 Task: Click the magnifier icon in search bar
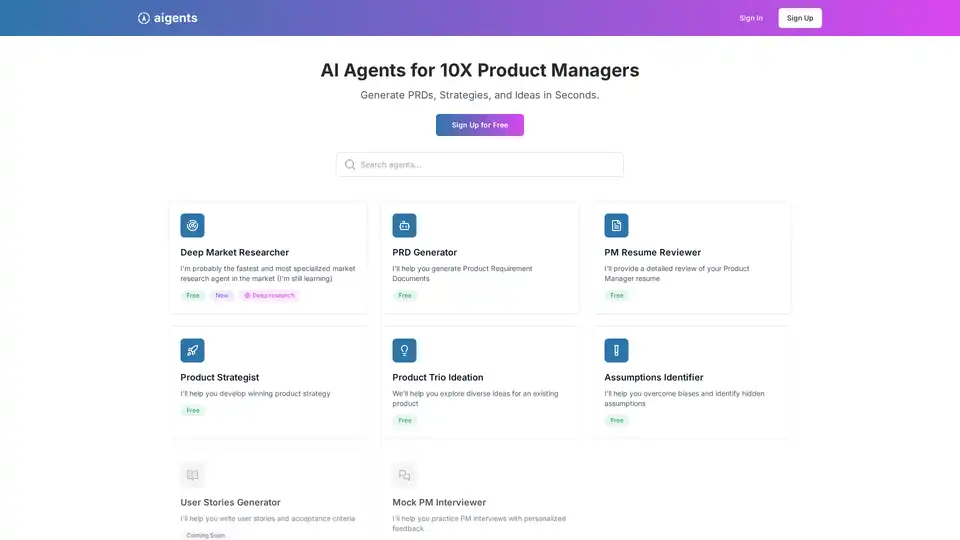tap(350, 165)
